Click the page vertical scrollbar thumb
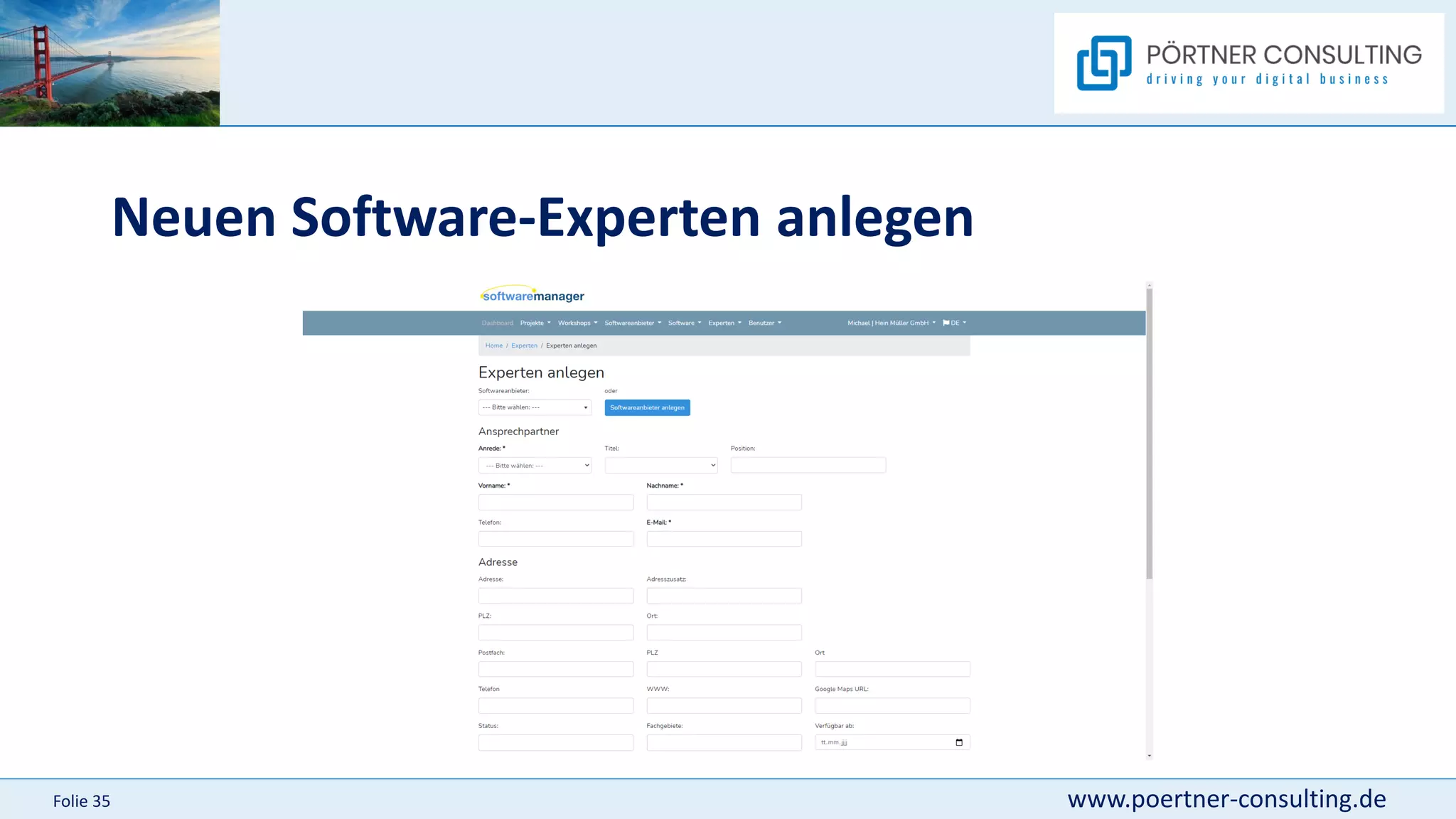The image size is (1456, 819). click(x=1150, y=434)
